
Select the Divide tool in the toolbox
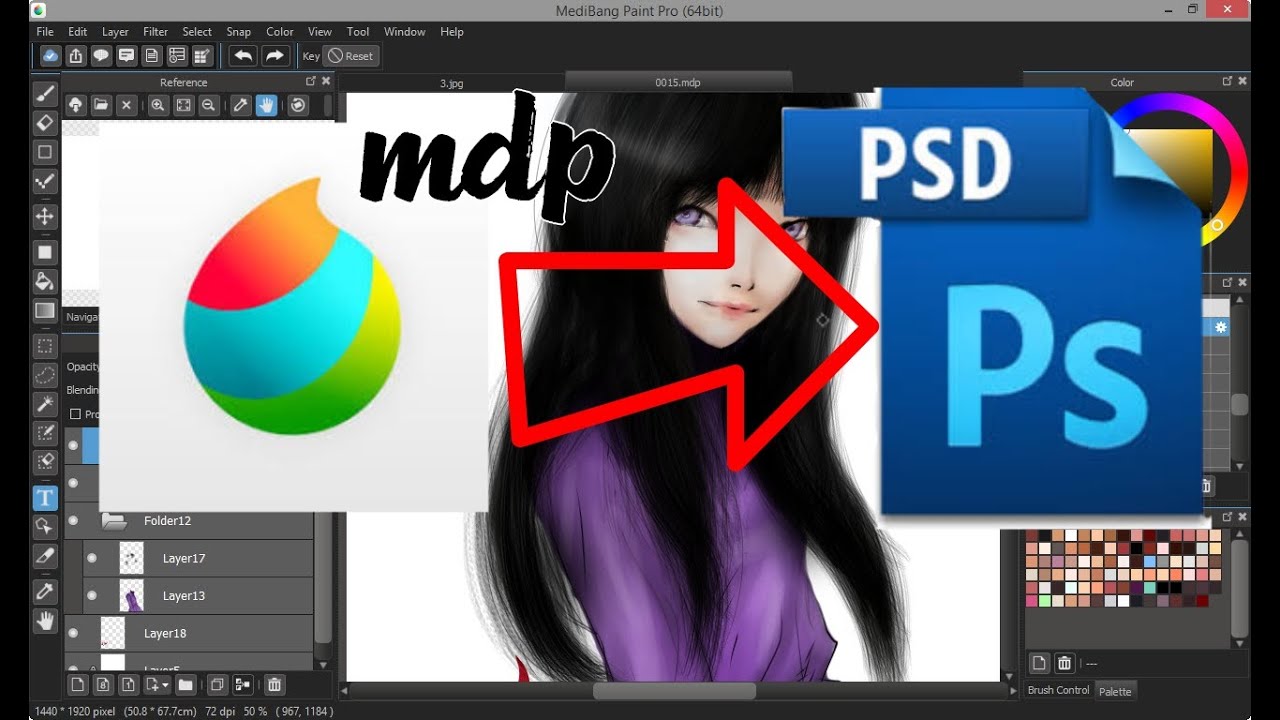(45, 555)
